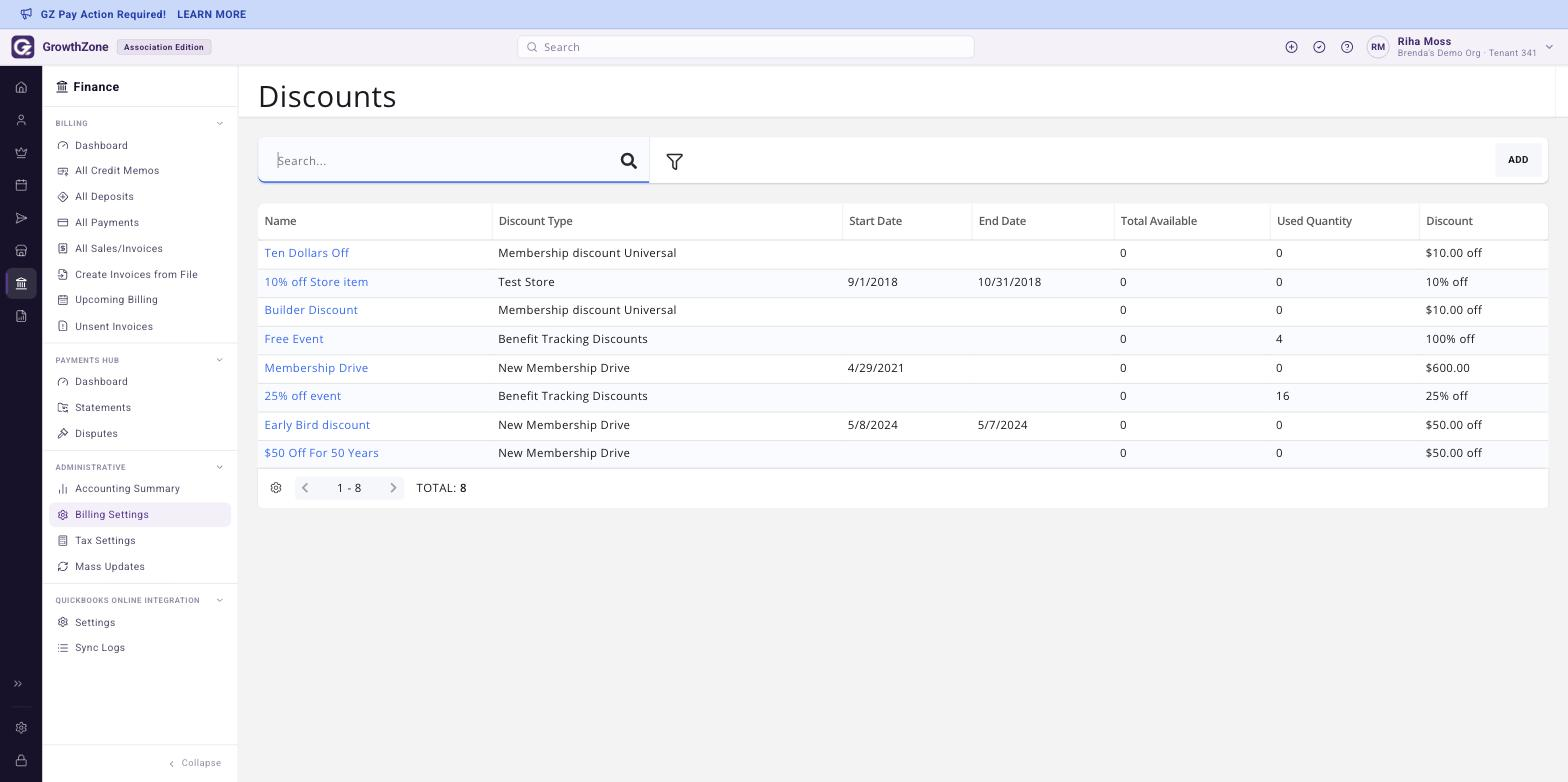
Task: Go to the previous page of discounts
Action: [x=305, y=488]
